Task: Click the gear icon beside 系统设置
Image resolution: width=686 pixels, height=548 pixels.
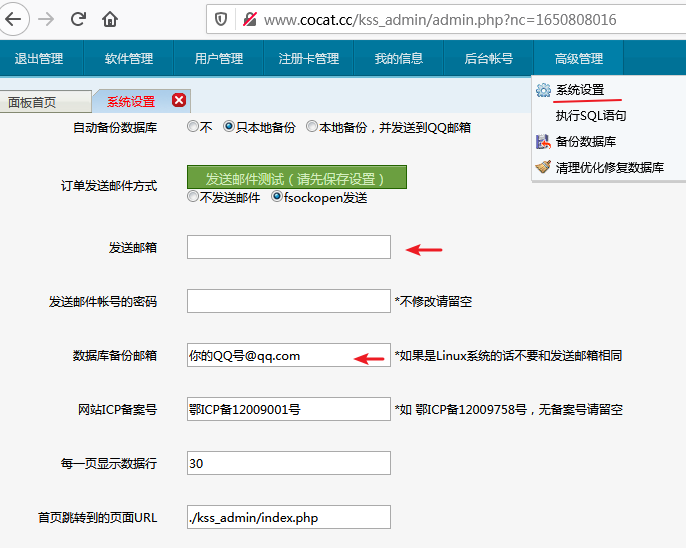Action: [x=543, y=90]
